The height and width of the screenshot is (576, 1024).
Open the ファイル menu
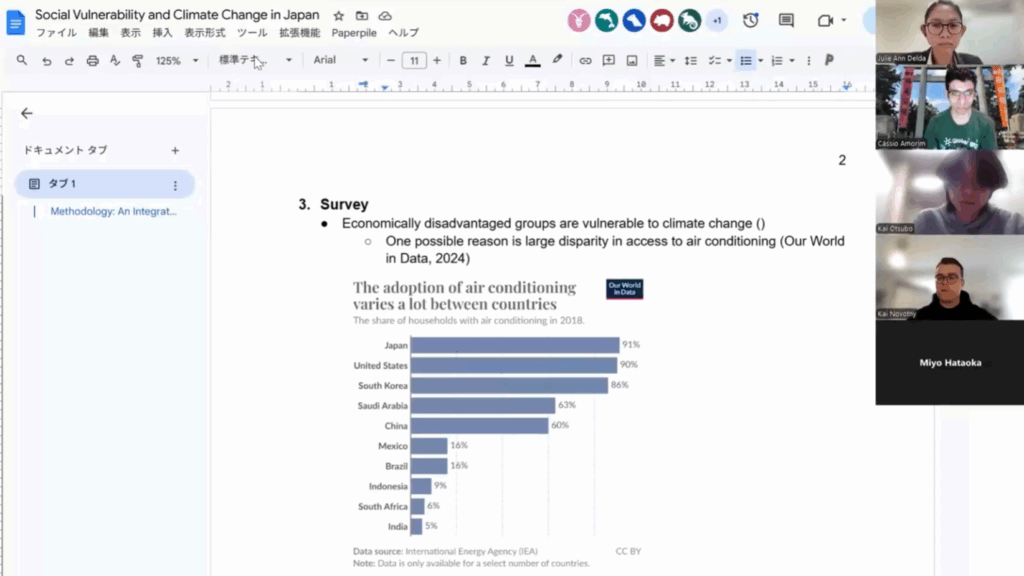tap(56, 33)
